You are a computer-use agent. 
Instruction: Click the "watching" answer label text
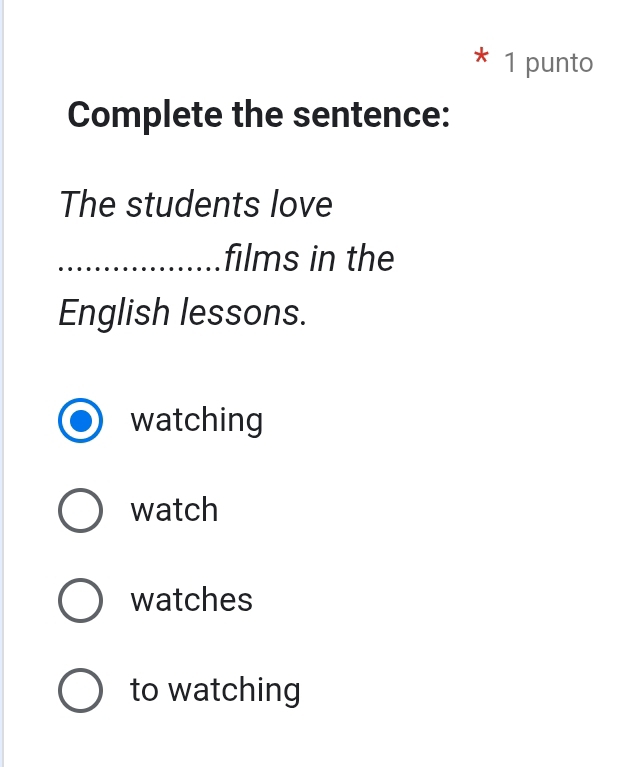pyautogui.click(x=197, y=421)
